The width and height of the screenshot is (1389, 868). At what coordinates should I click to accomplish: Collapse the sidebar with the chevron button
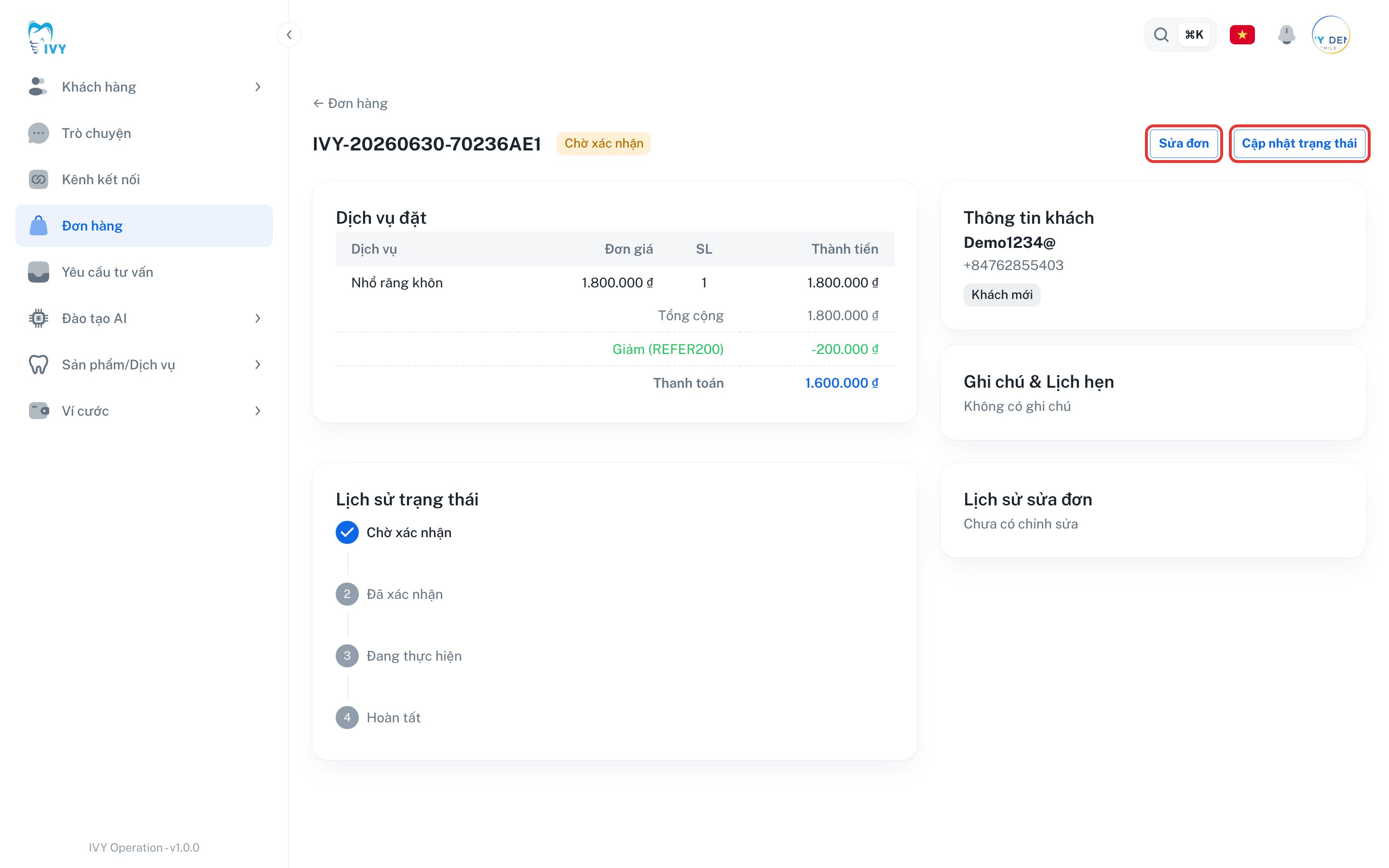[x=289, y=35]
